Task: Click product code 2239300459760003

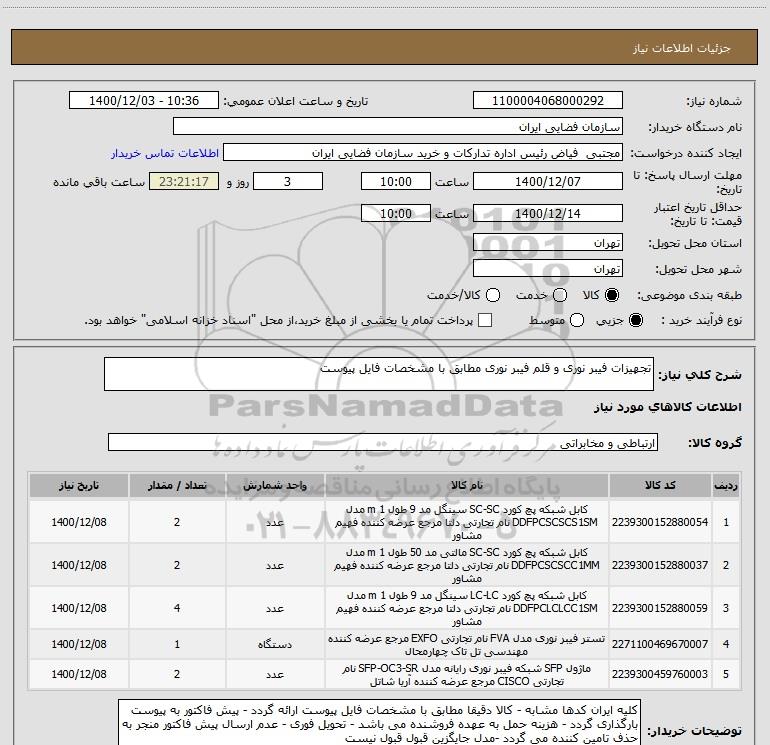Action: coord(660,674)
